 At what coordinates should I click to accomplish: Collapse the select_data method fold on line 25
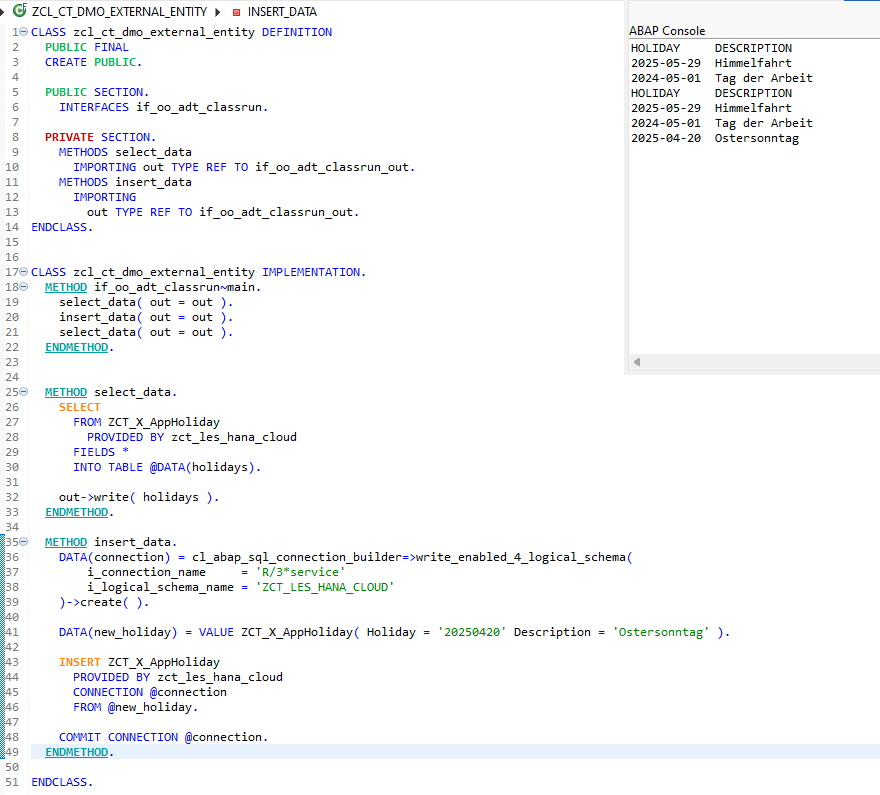[24, 392]
